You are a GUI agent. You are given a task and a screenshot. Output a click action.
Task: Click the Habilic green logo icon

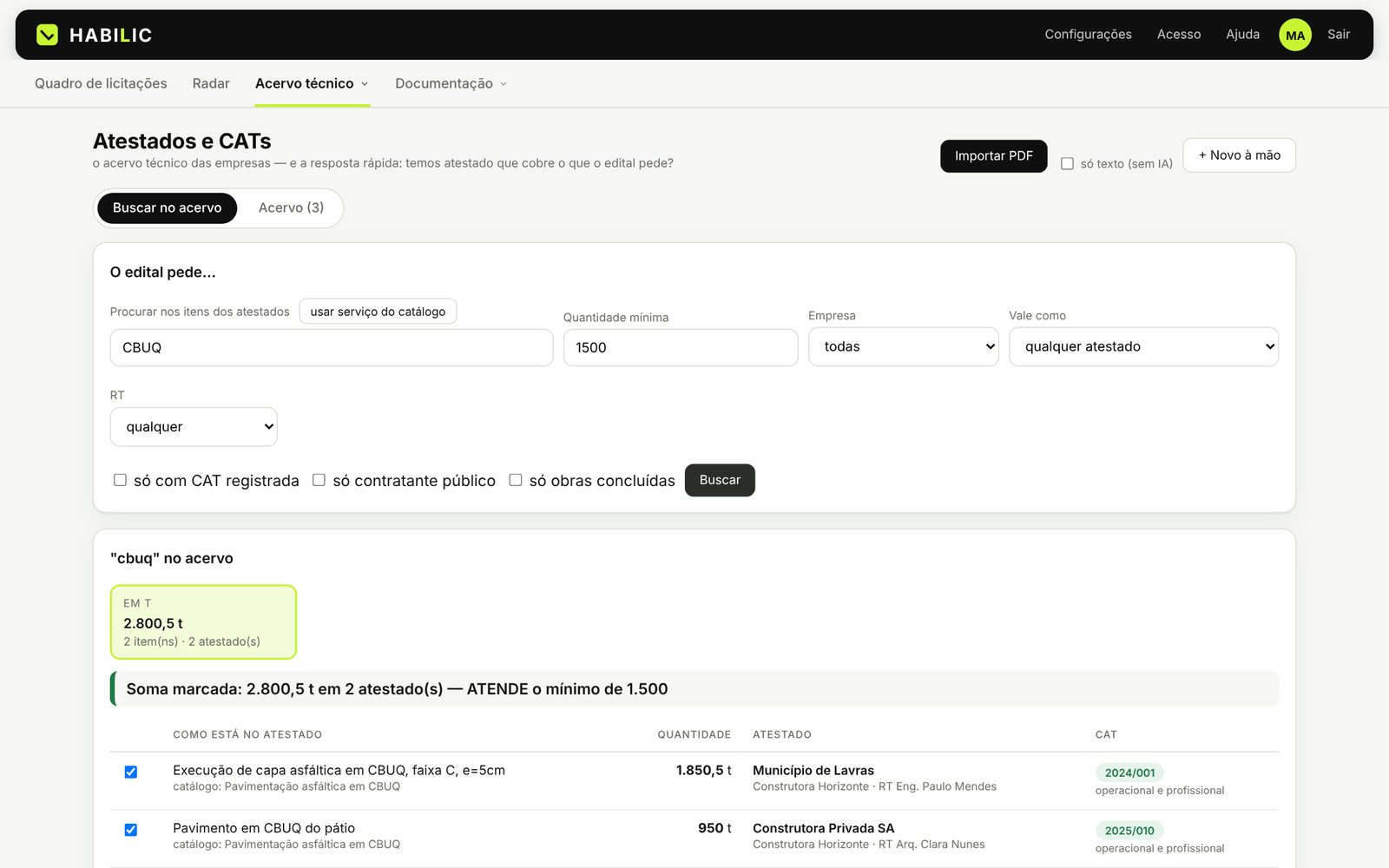point(47,35)
